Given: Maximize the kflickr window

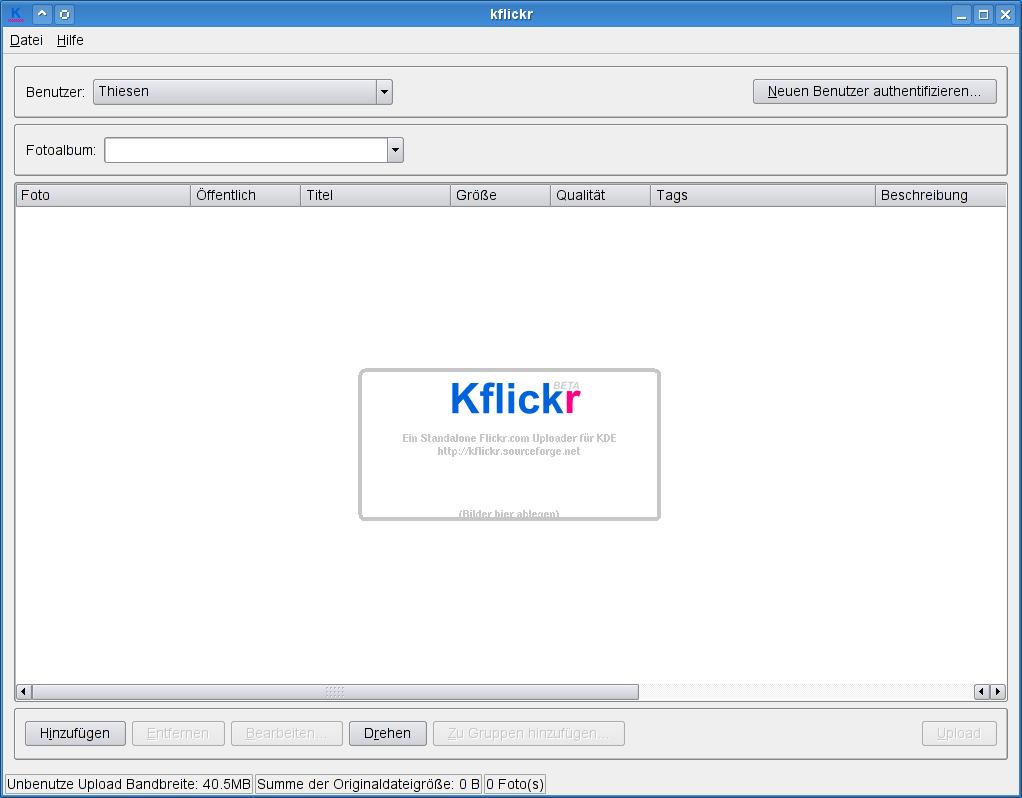Looking at the screenshot, I should pos(984,14).
